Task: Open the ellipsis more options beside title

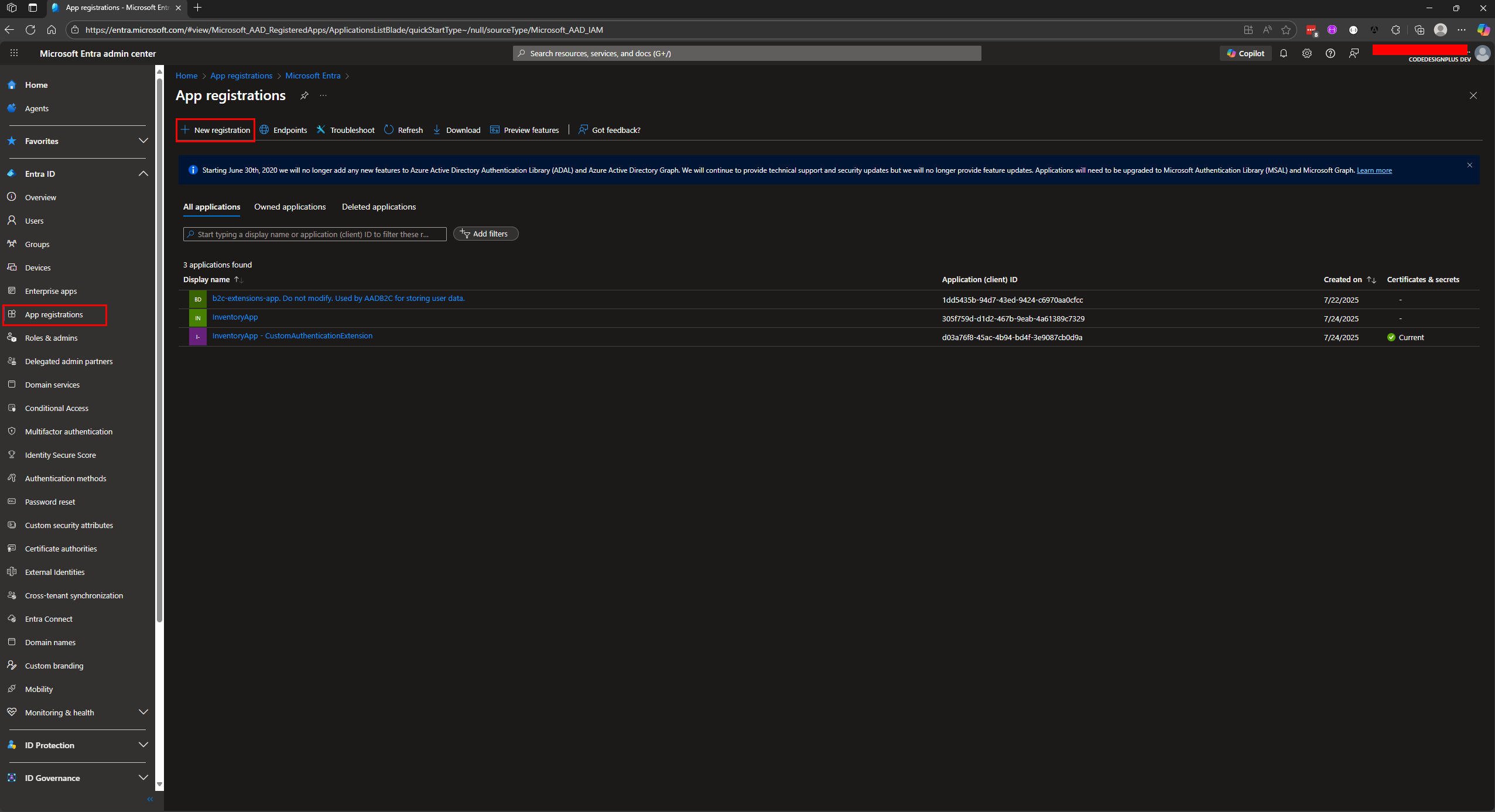Action: click(x=323, y=95)
